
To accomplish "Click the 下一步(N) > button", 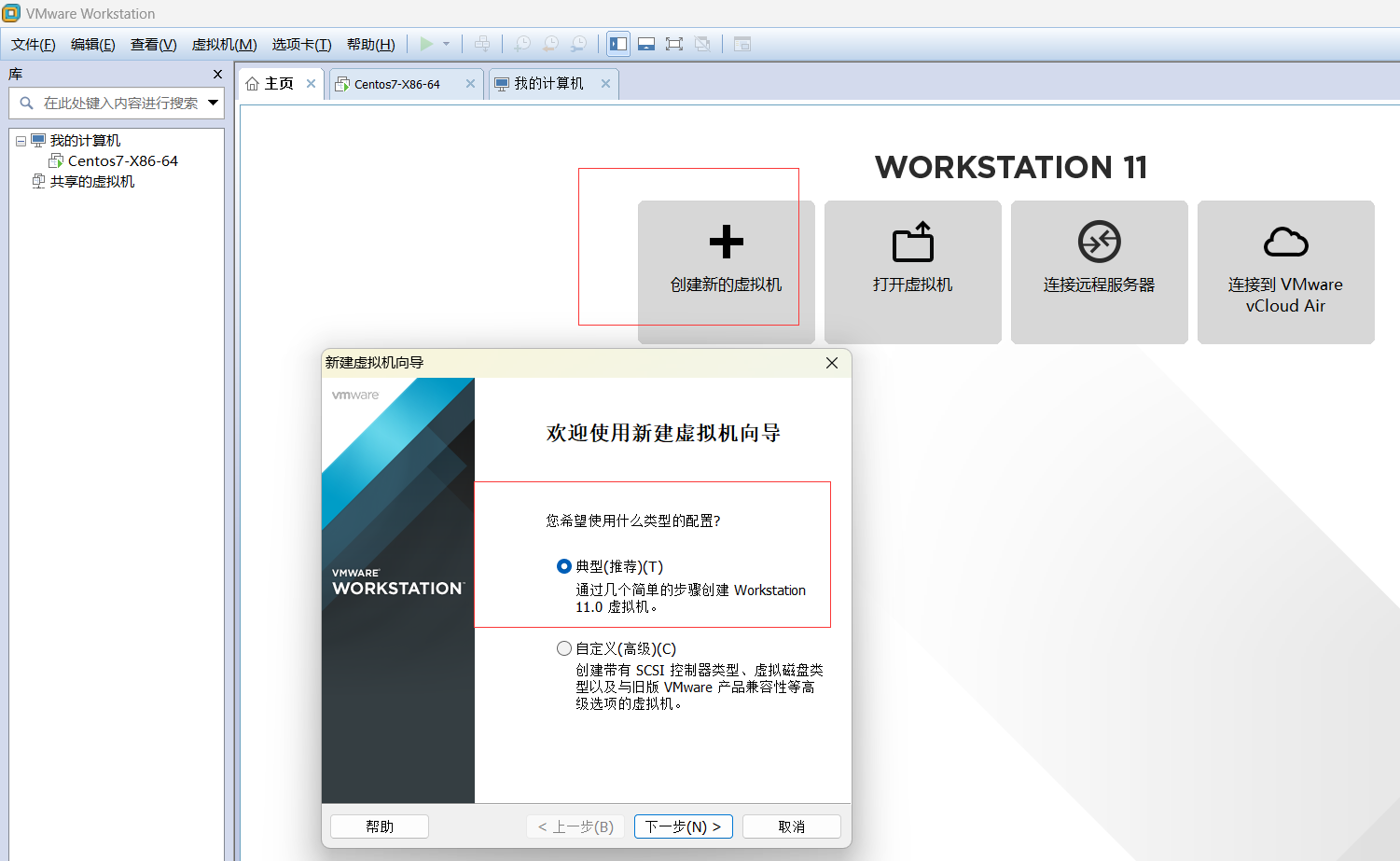I will [x=684, y=826].
